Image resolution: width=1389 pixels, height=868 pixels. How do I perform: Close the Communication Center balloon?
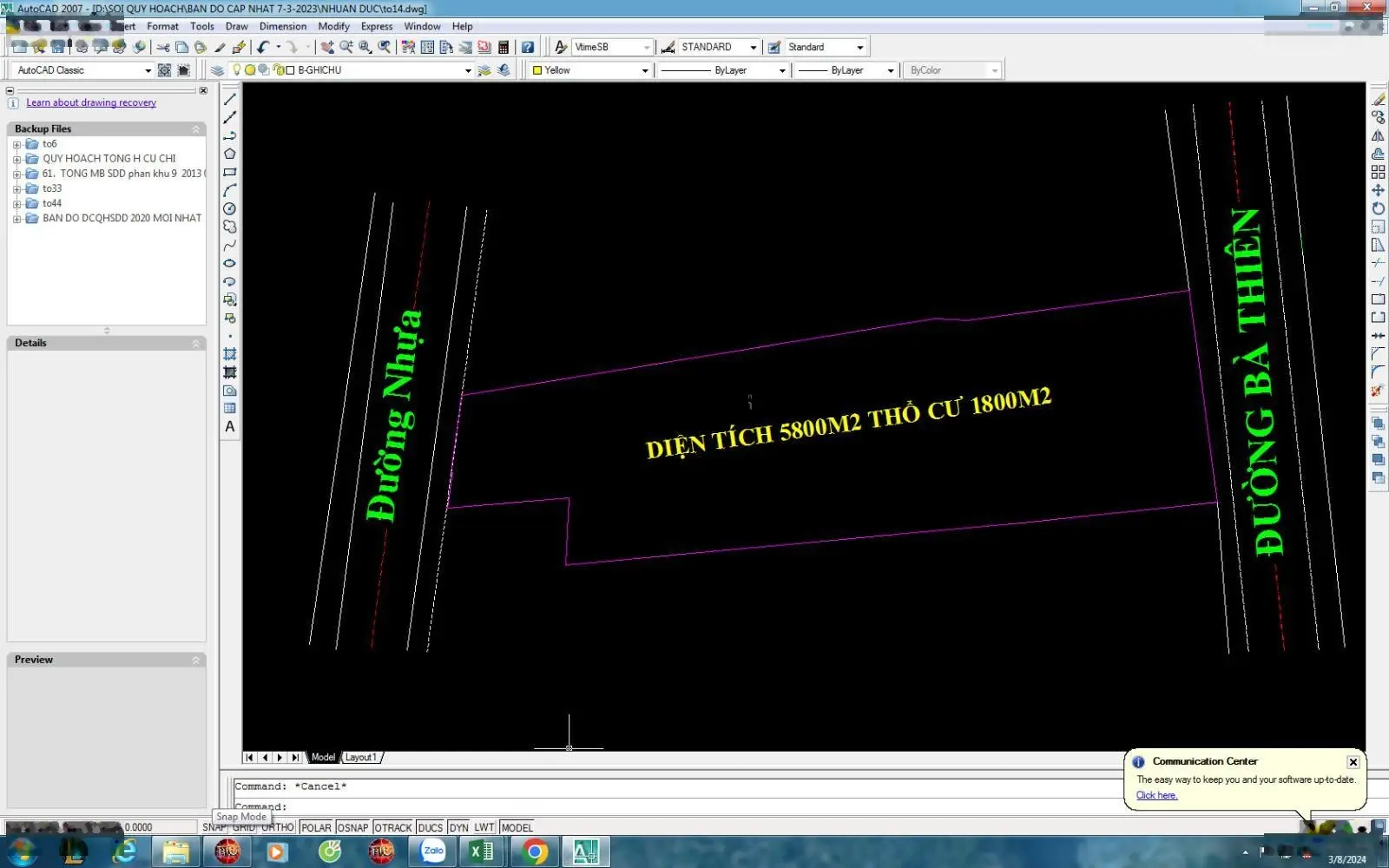pyautogui.click(x=1353, y=762)
